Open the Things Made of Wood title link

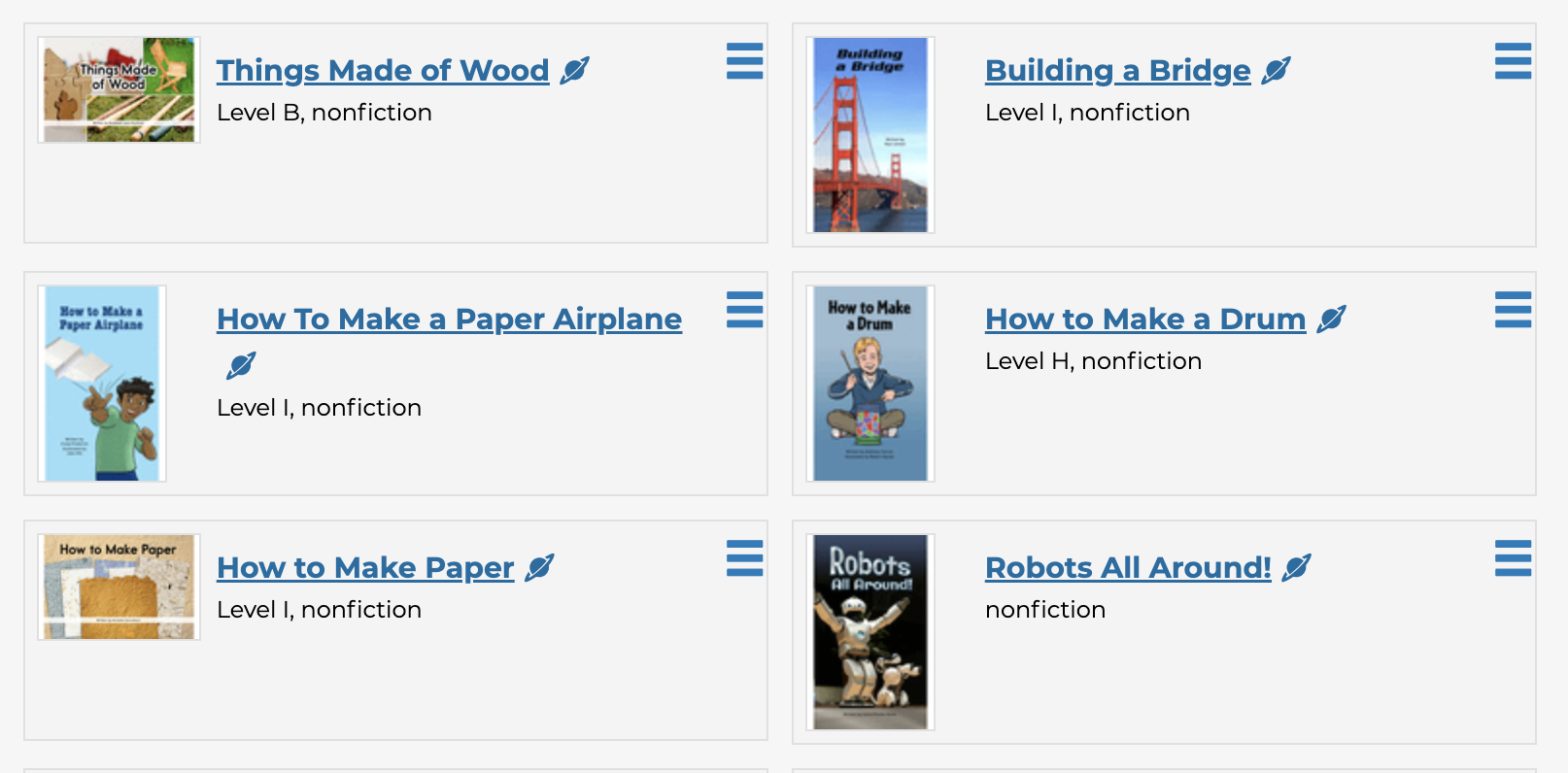(x=383, y=70)
